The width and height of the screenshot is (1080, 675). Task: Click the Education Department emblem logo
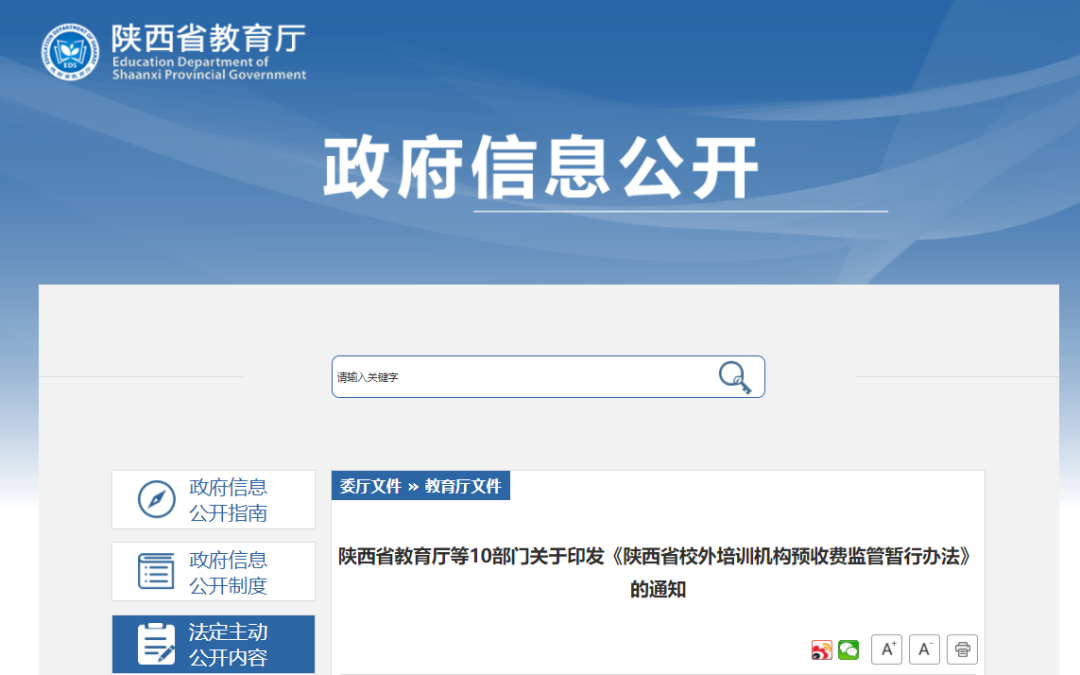coord(70,51)
